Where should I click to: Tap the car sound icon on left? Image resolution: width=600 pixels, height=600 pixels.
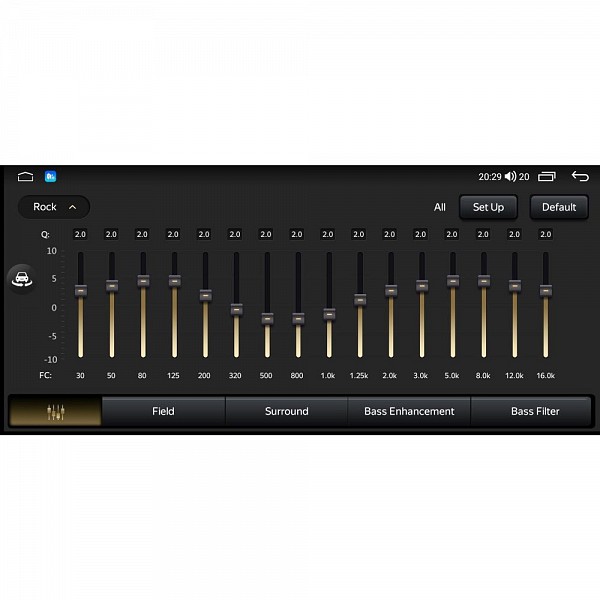pos(20,279)
